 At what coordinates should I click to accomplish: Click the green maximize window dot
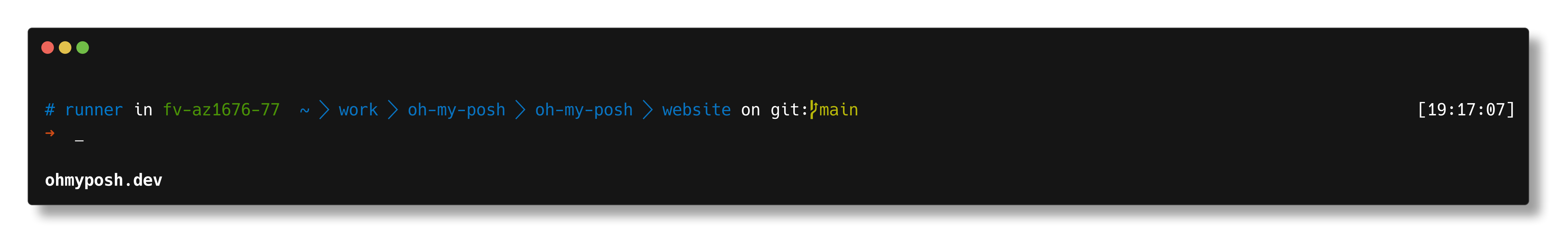coord(83,48)
